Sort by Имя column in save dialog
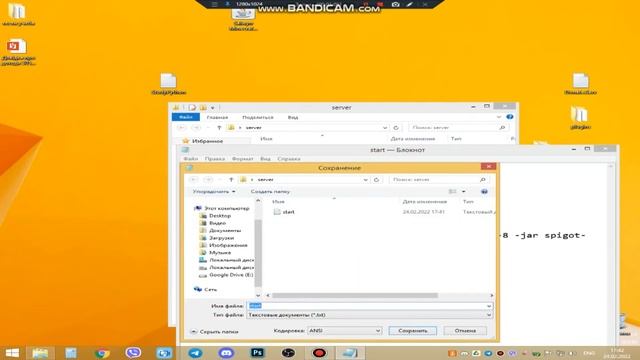The image size is (640, 360). click(278, 202)
